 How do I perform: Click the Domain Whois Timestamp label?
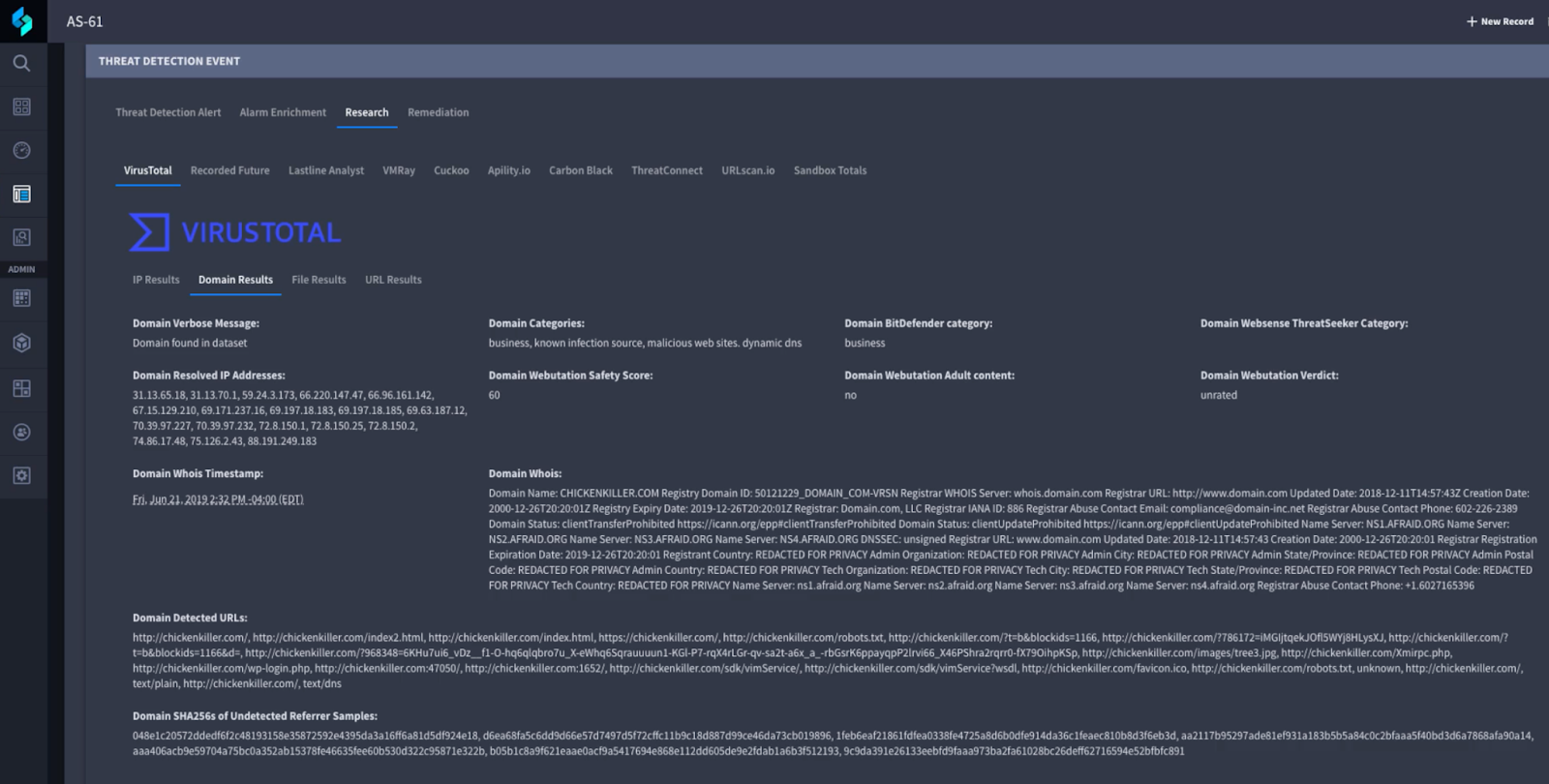coord(197,473)
